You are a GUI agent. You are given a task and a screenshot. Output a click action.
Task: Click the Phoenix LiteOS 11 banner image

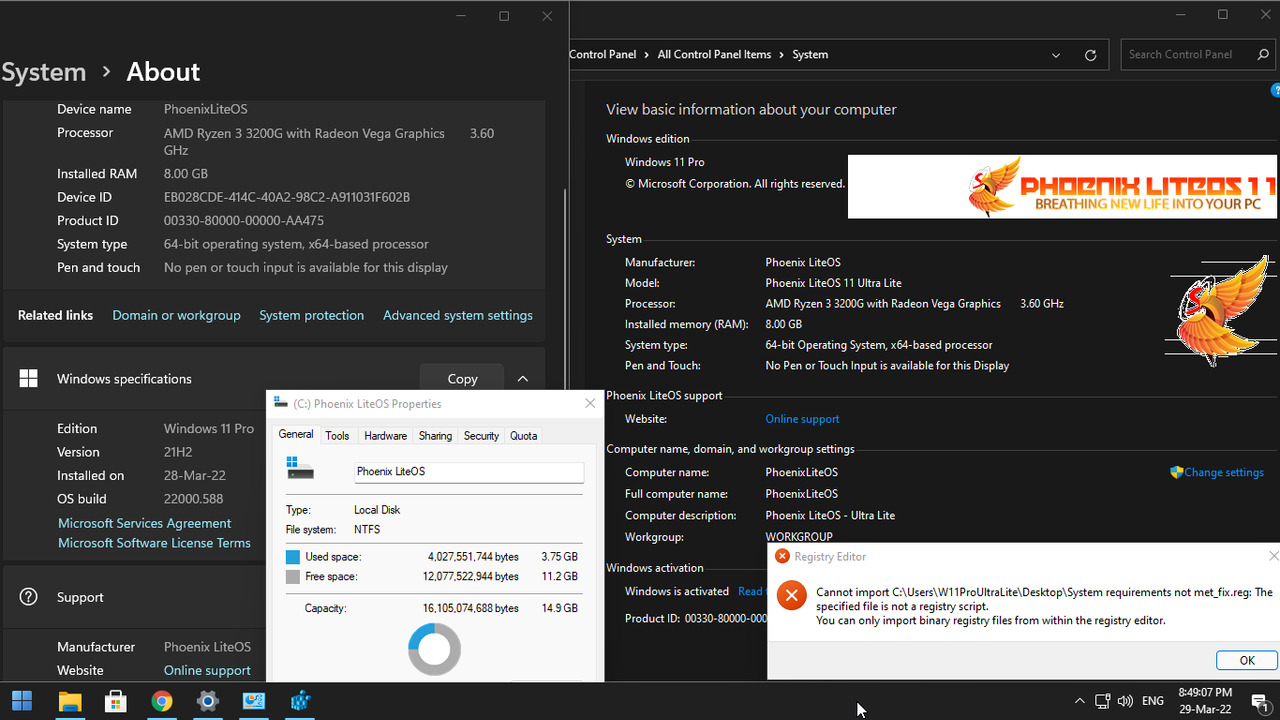click(1063, 186)
